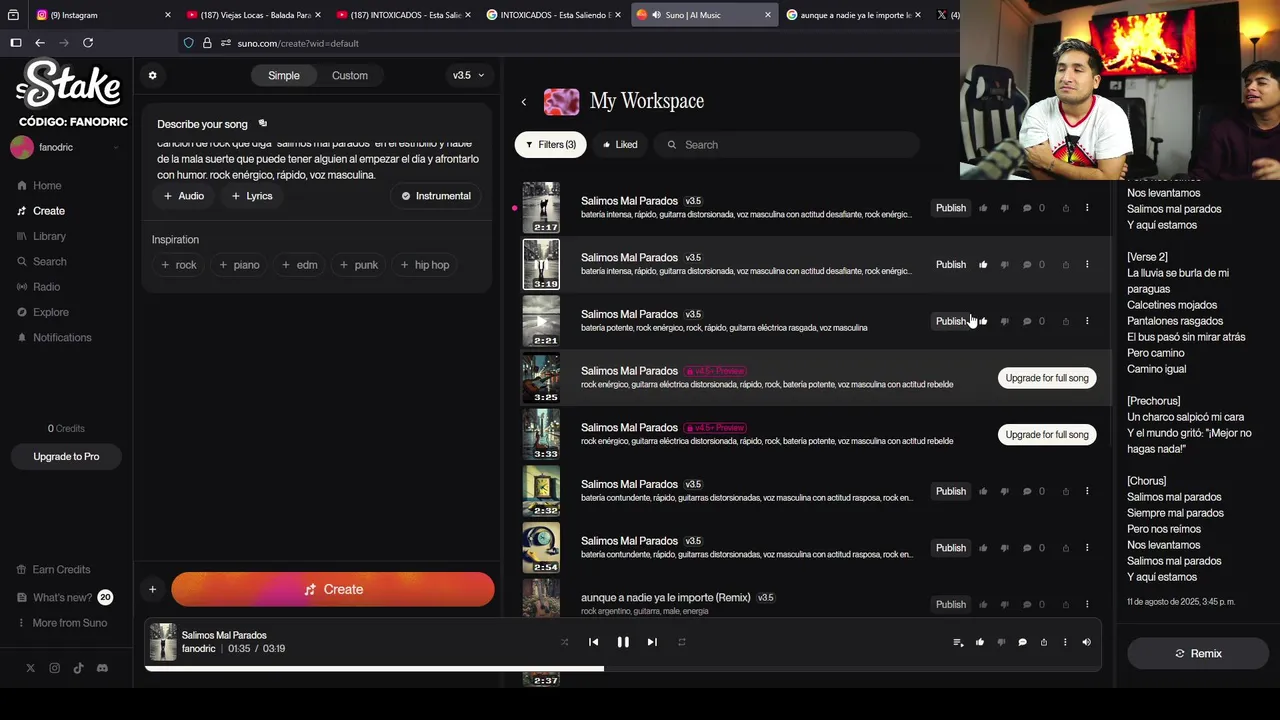Viewport: 1280px width, 720px height.
Task: Reload the page with the browser refresh button
Action: click(88, 43)
